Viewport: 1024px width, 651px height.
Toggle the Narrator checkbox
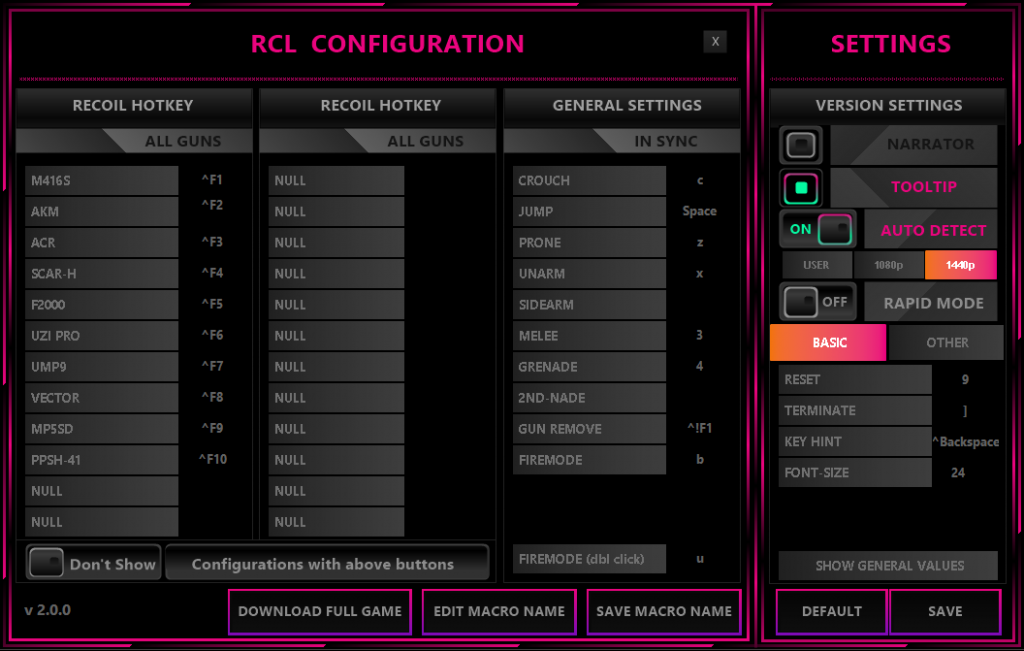801,145
